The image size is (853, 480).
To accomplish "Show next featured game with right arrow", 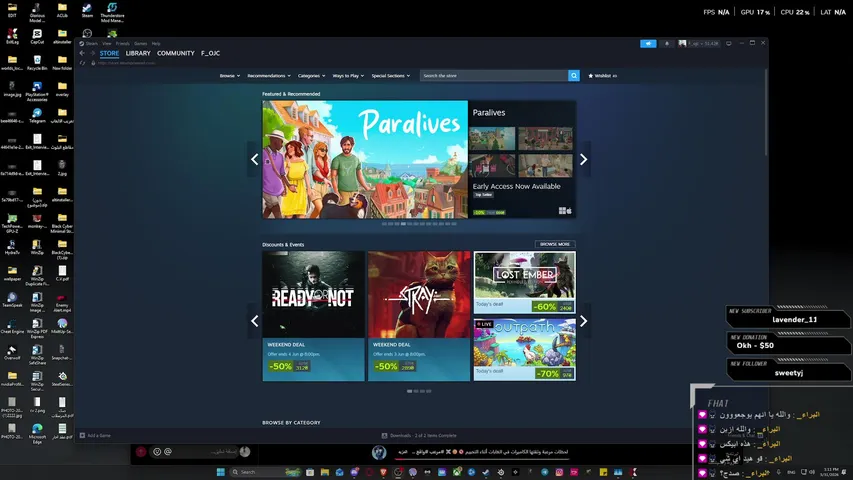I will (583, 159).
